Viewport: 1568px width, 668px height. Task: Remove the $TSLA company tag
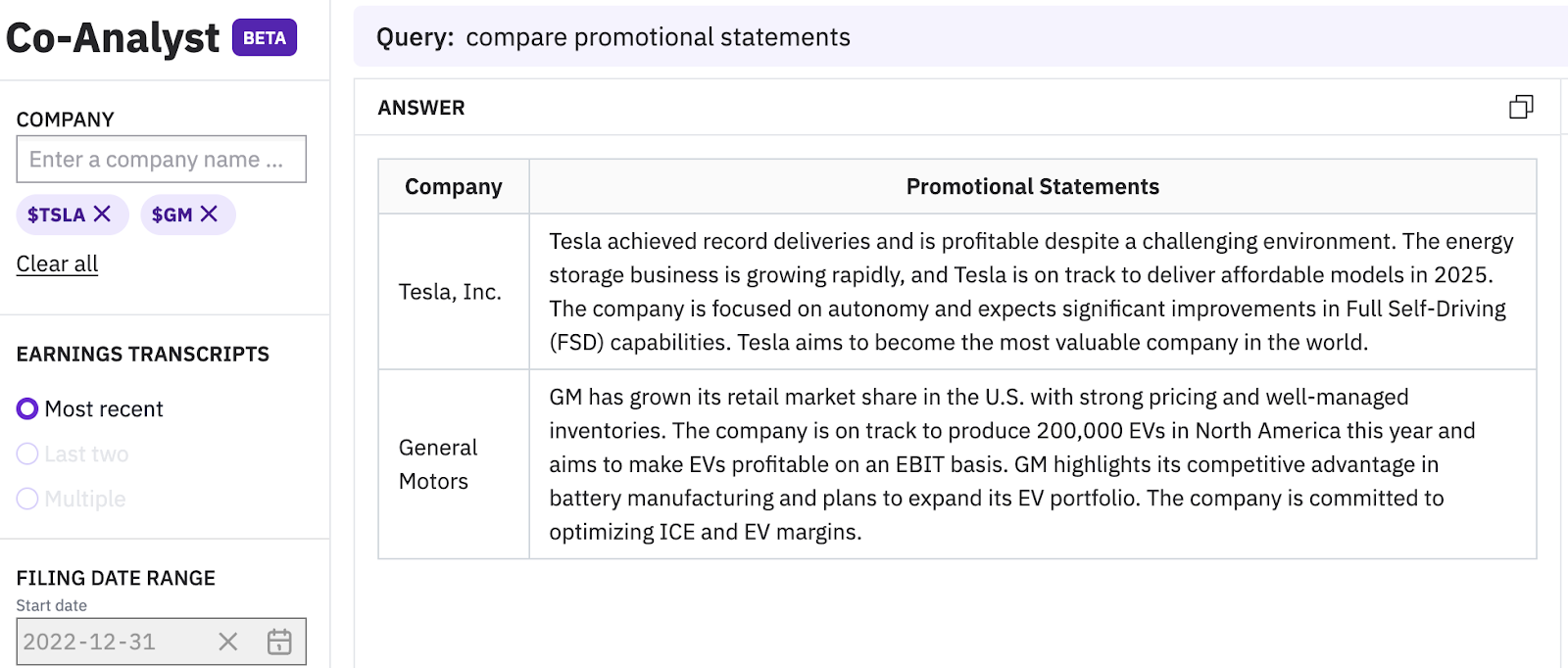pos(103,214)
